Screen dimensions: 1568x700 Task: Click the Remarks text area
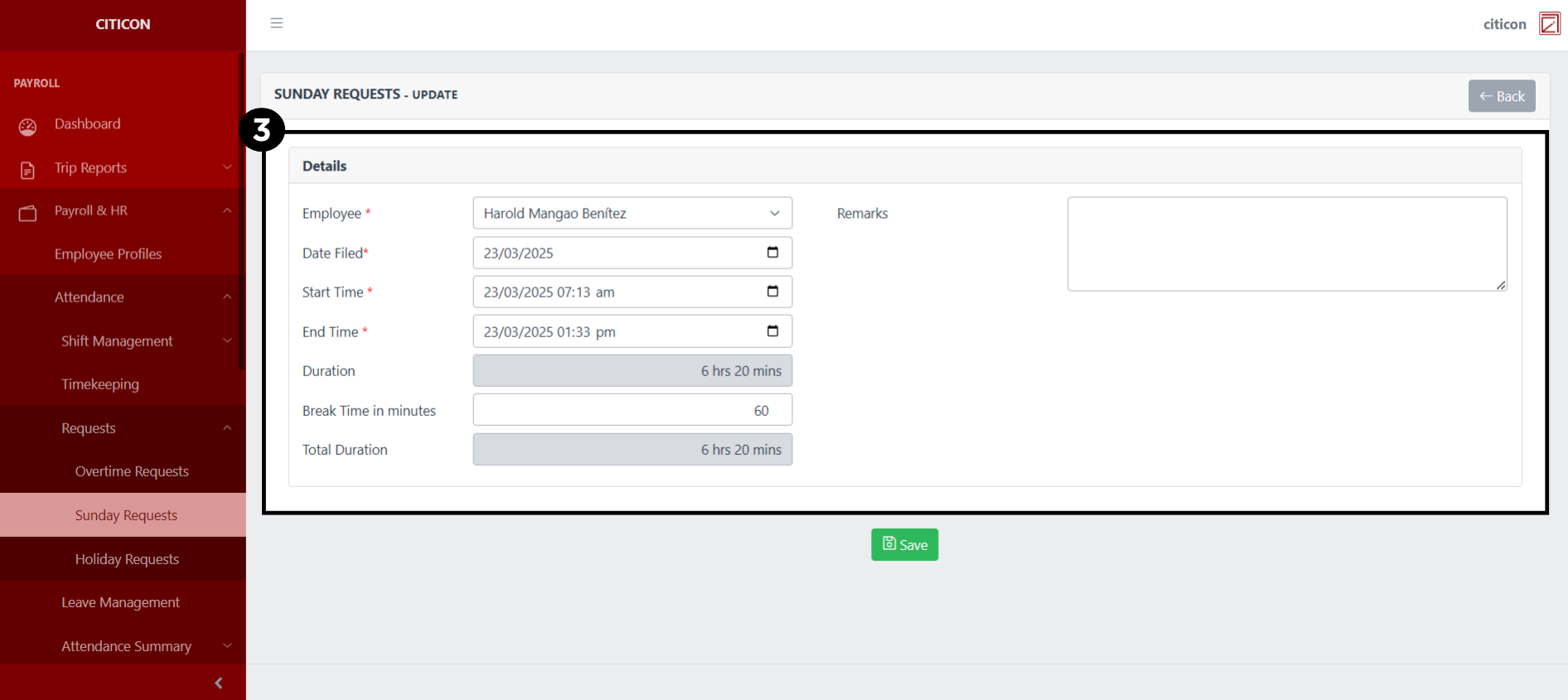[x=1286, y=244]
